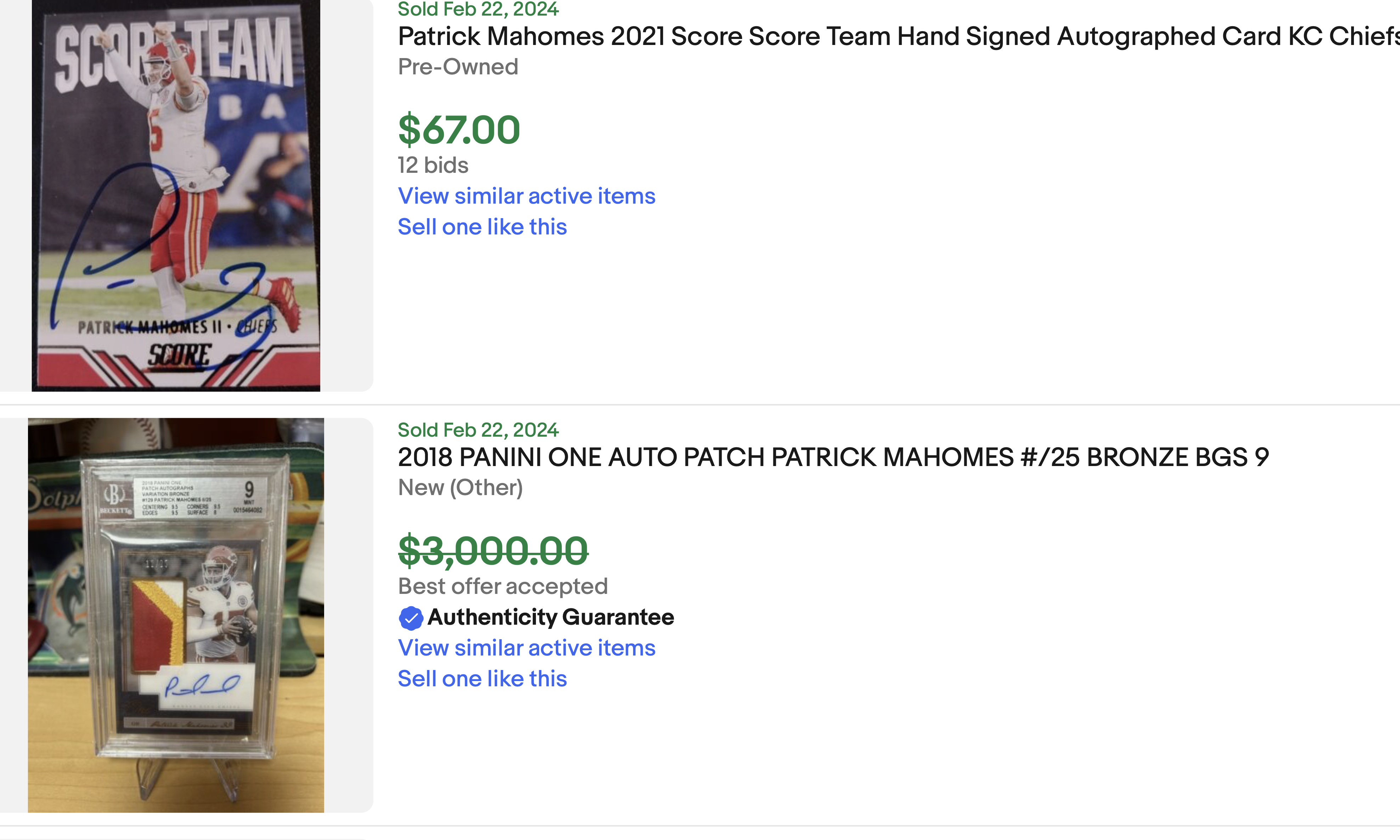Click the New (Other) condition label
Screen dimensions: 1400x840
460,487
